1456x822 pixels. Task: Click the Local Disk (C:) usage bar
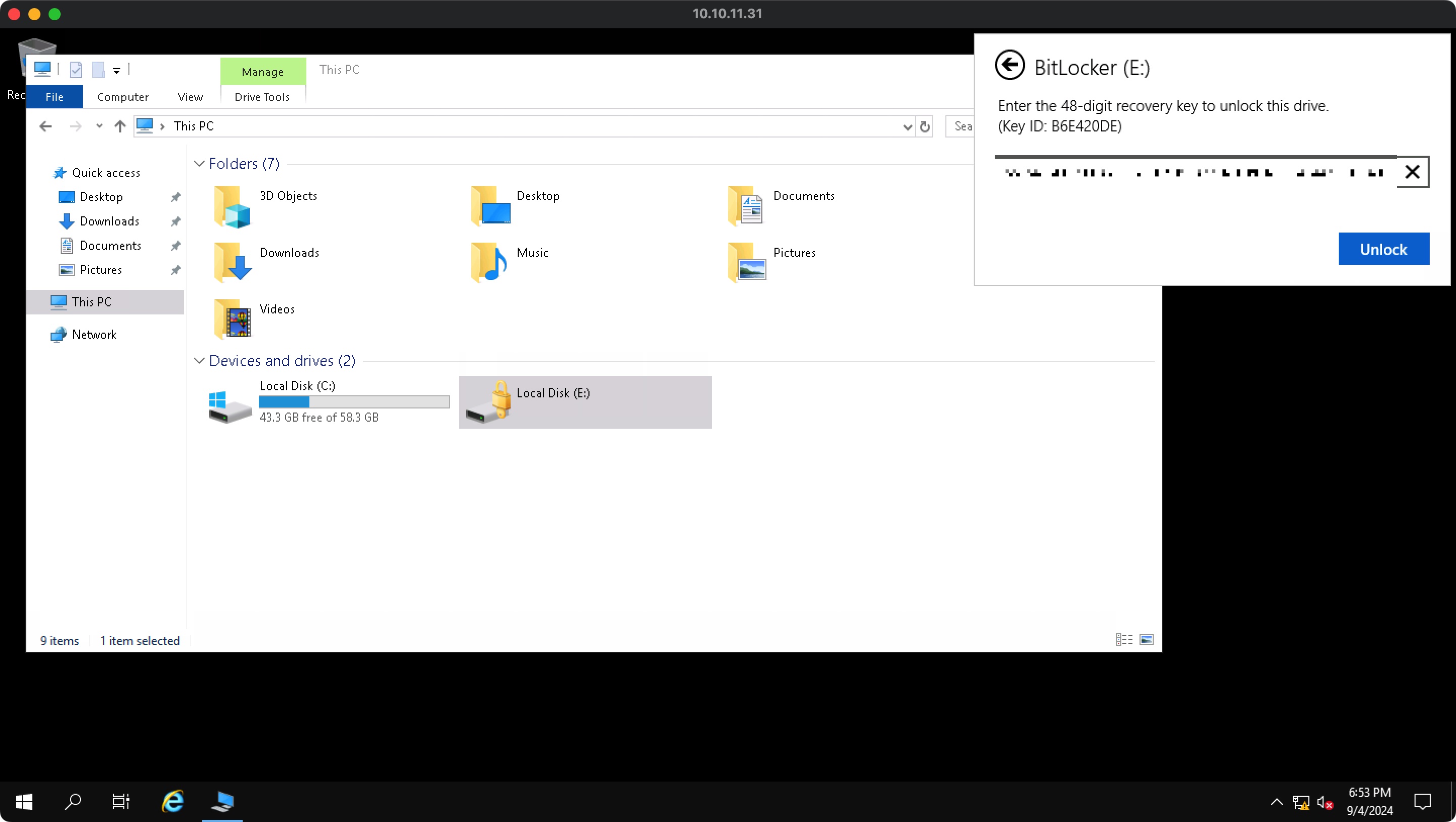(354, 402)
